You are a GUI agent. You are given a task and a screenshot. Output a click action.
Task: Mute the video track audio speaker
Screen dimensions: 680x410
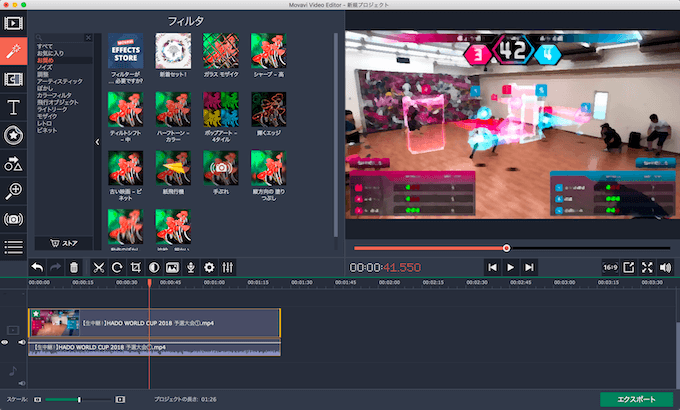click(22, 342)
